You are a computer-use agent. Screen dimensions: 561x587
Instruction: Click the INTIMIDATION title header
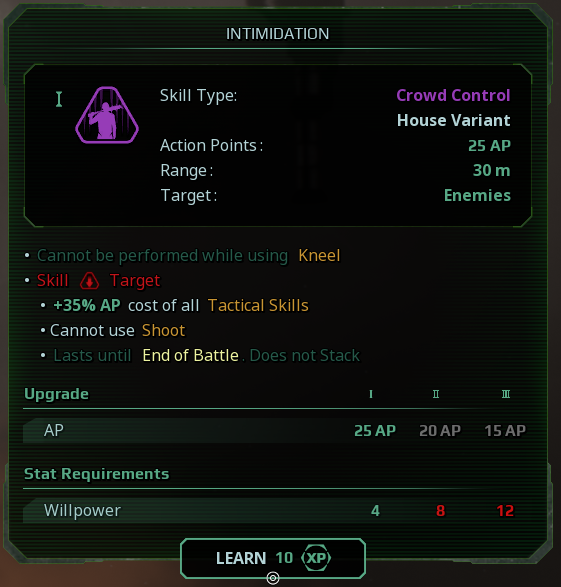pos(277,34)
